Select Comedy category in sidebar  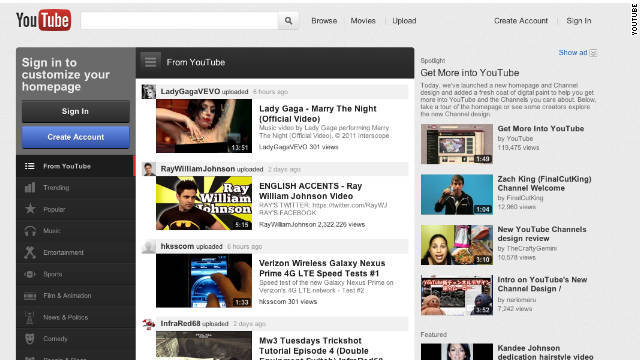coord(76,339)
